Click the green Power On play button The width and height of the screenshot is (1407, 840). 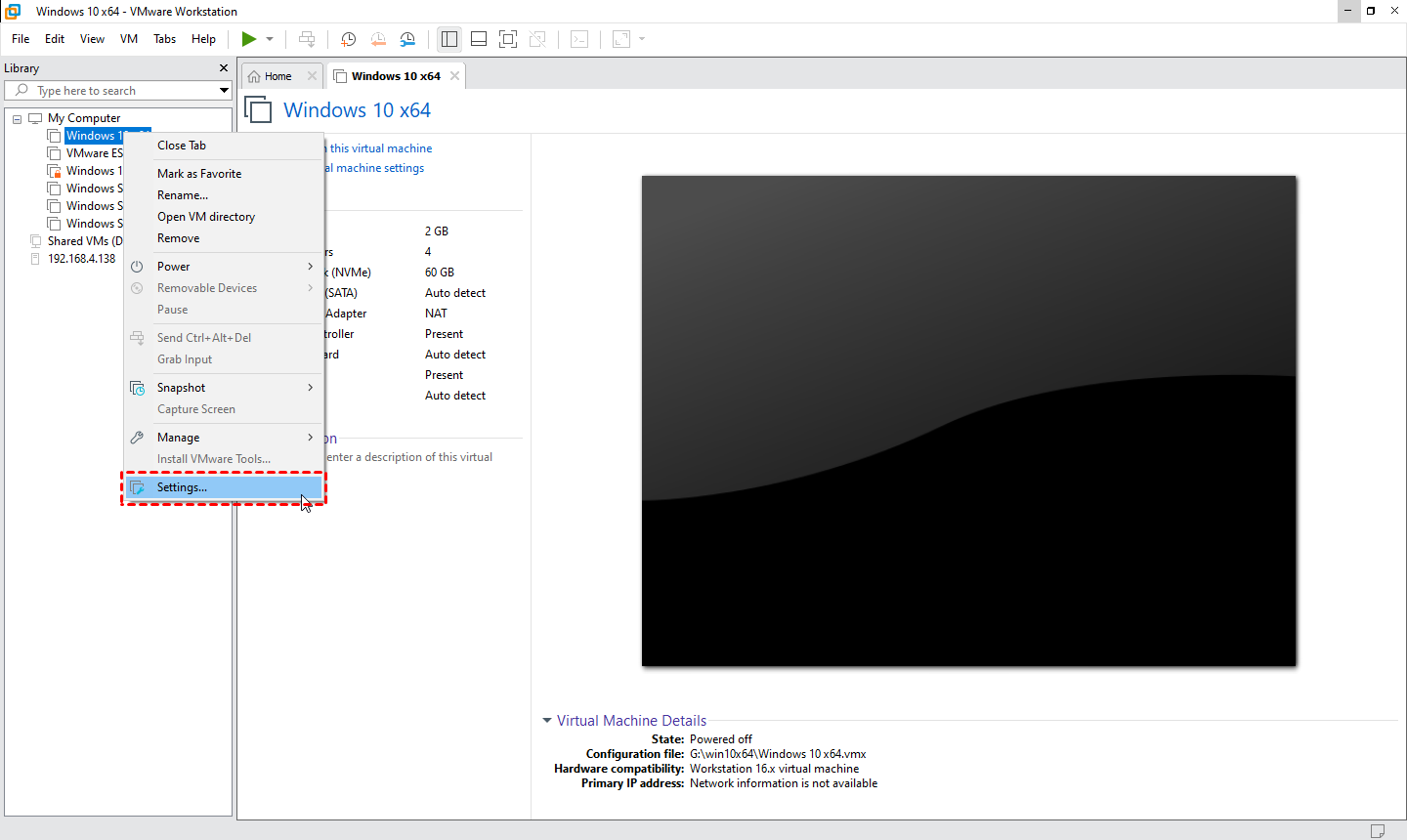[x=249, y=39]
